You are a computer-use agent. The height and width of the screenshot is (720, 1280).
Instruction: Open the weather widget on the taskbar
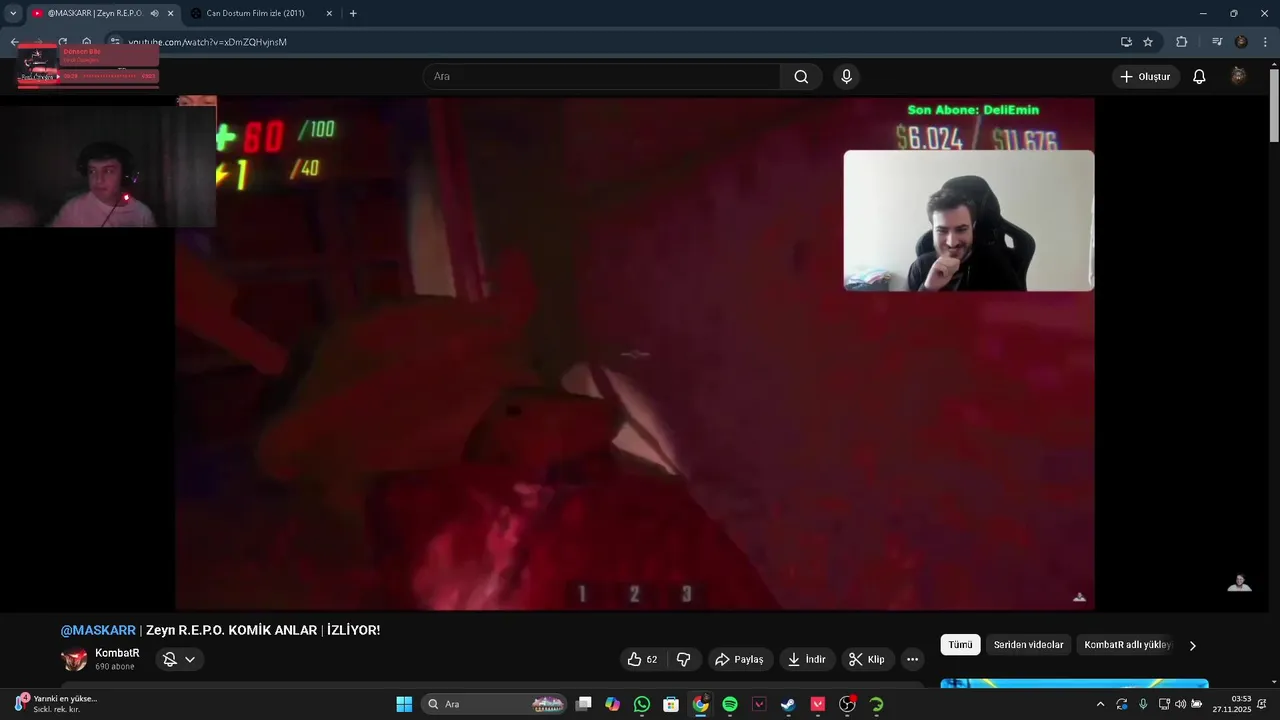click(56, 704)
